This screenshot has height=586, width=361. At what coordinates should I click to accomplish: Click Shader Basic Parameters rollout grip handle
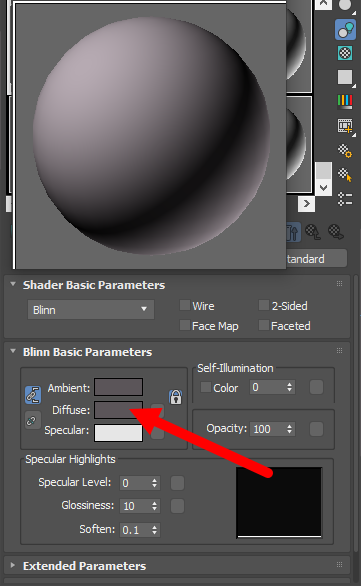pos(339,284)
